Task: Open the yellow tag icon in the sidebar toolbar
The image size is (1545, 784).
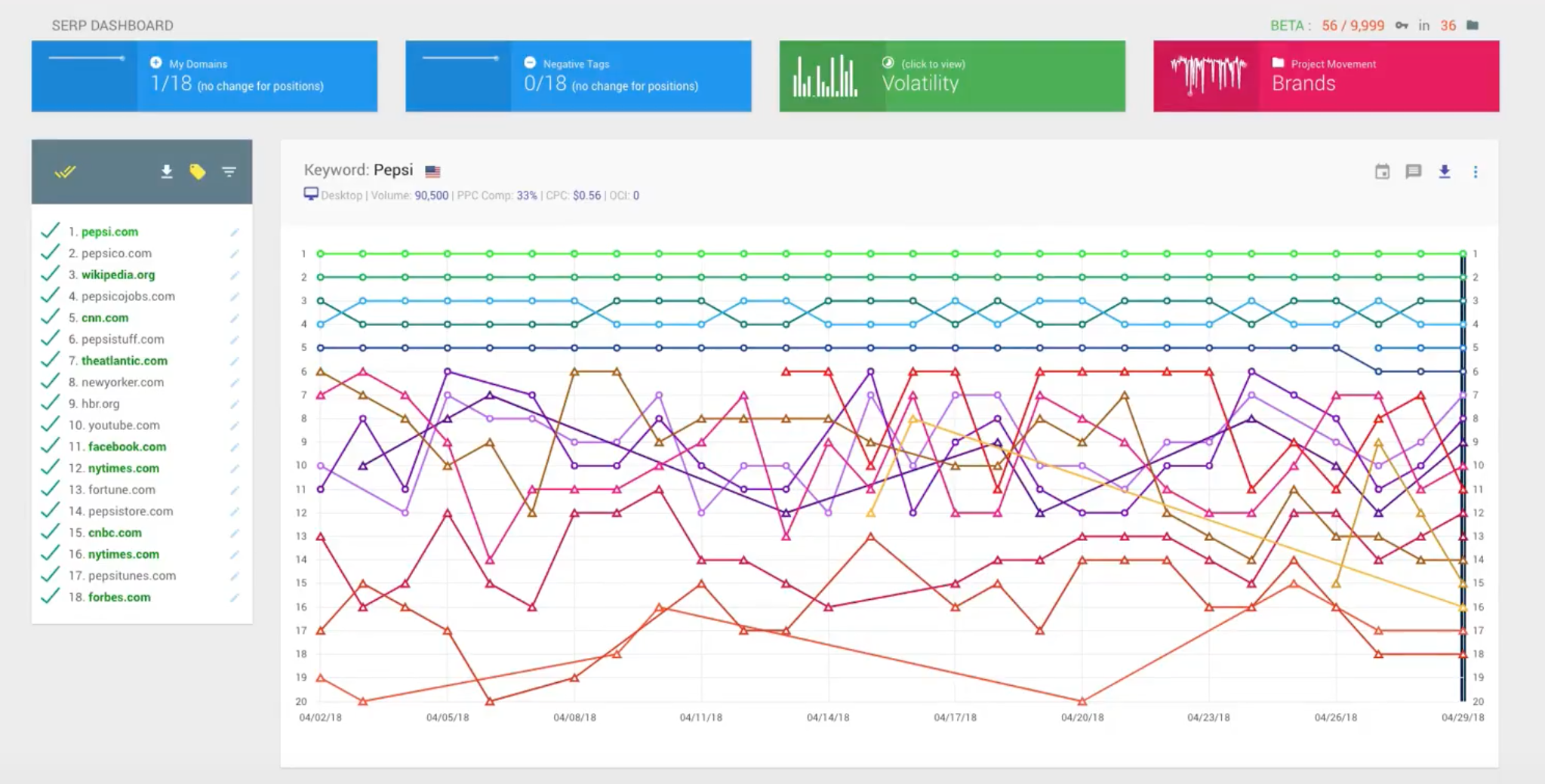Action: 197,171
